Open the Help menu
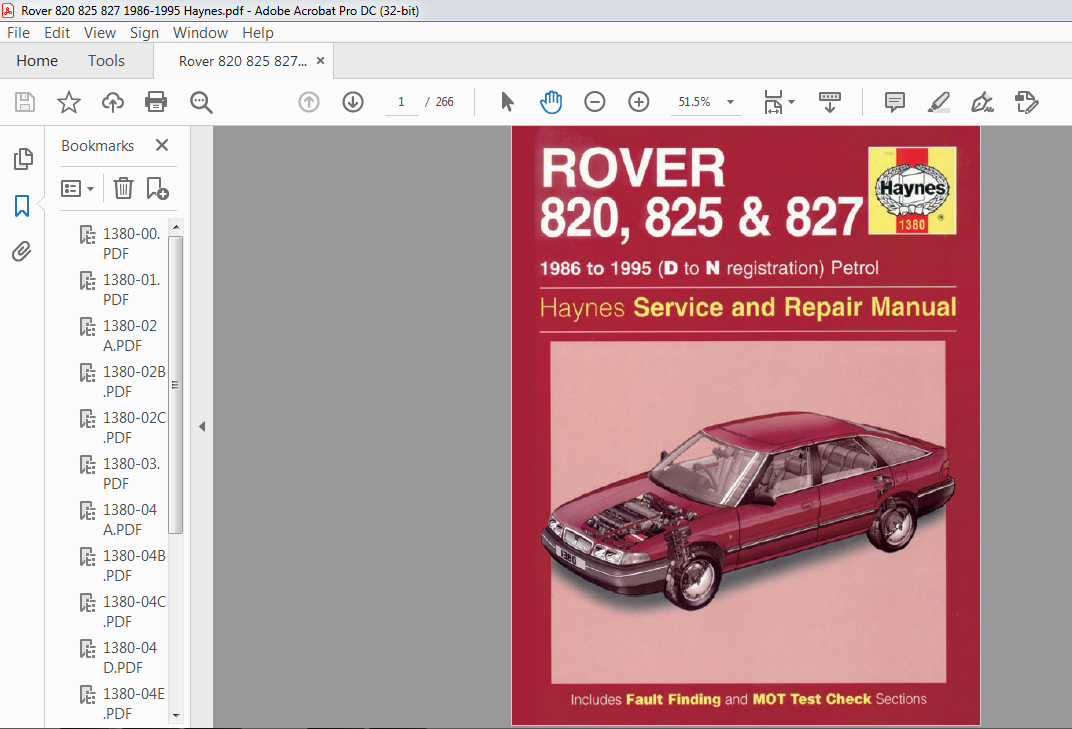Image resolution: width=1072 pixels, height=729 pixels. 258,33
